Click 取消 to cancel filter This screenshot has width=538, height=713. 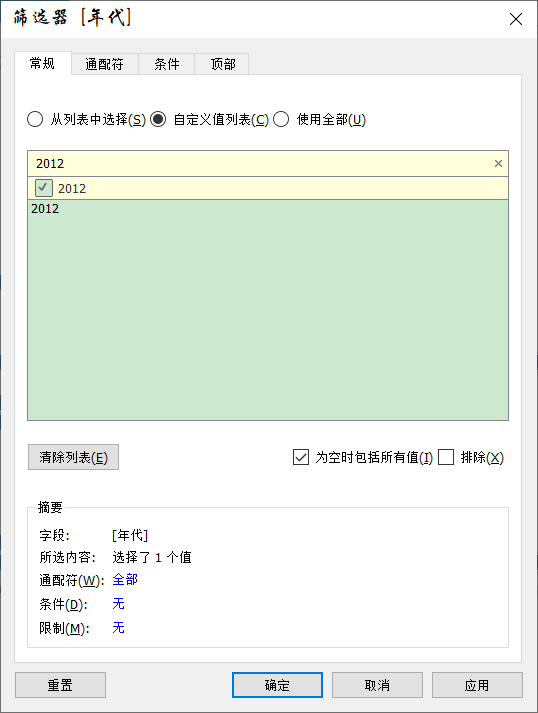377,685
